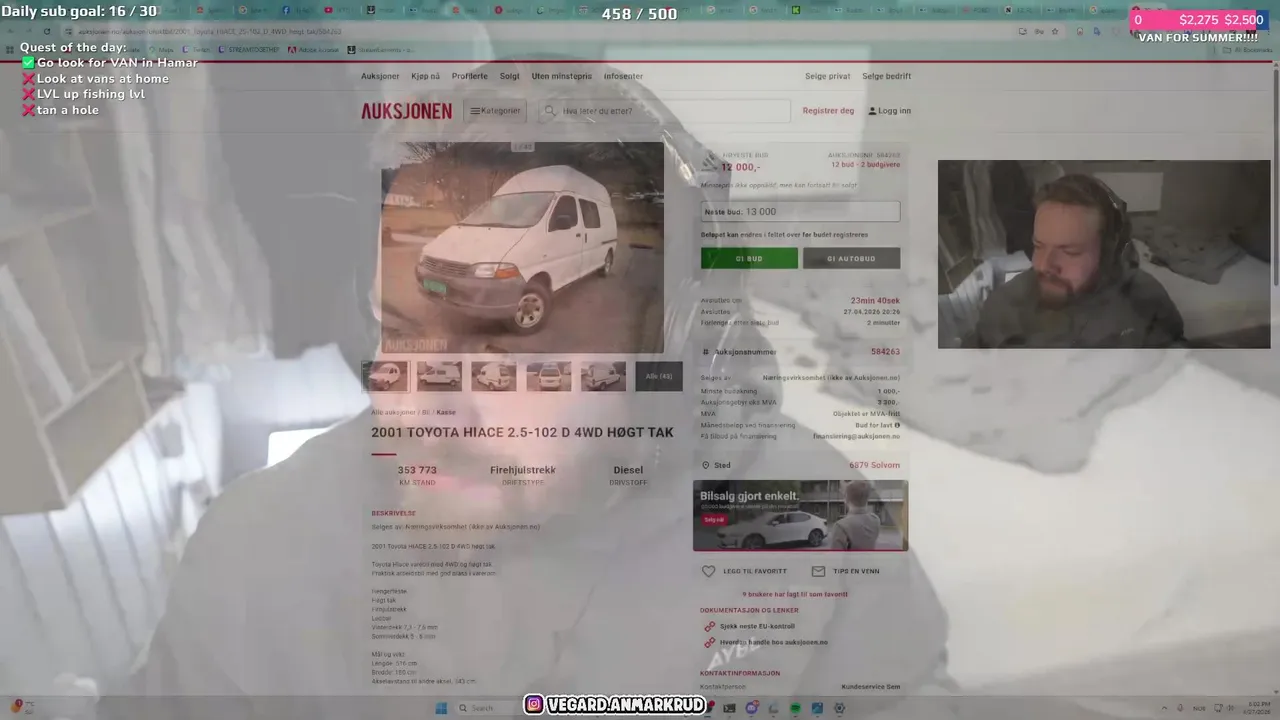Viewport: 1280px width, 720px height.
Task: Open the 'Bilsalg gjort enkelt' ad banner
Action: tap(800, 515)
